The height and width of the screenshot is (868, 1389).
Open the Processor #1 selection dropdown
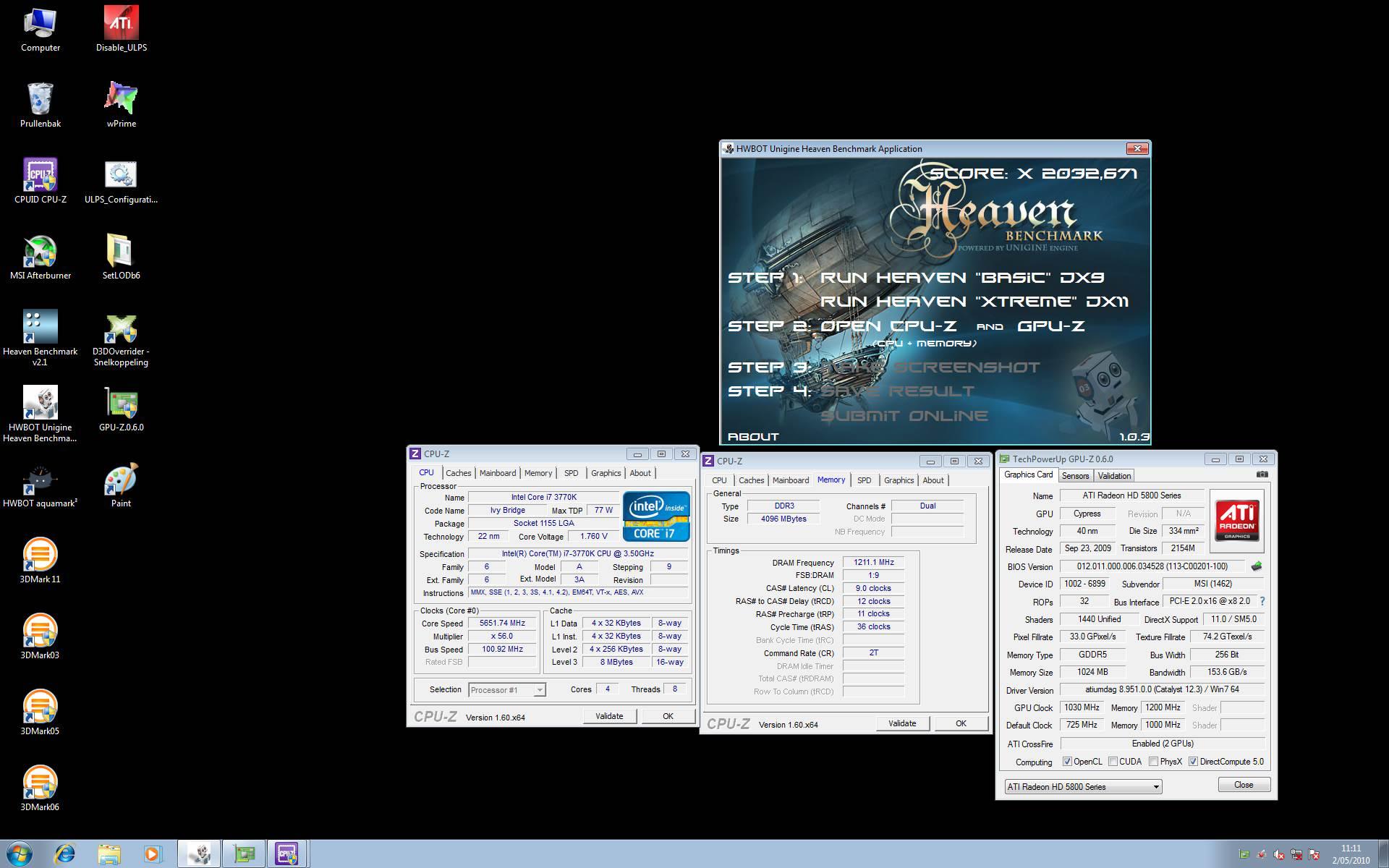(x=507, y=690)
